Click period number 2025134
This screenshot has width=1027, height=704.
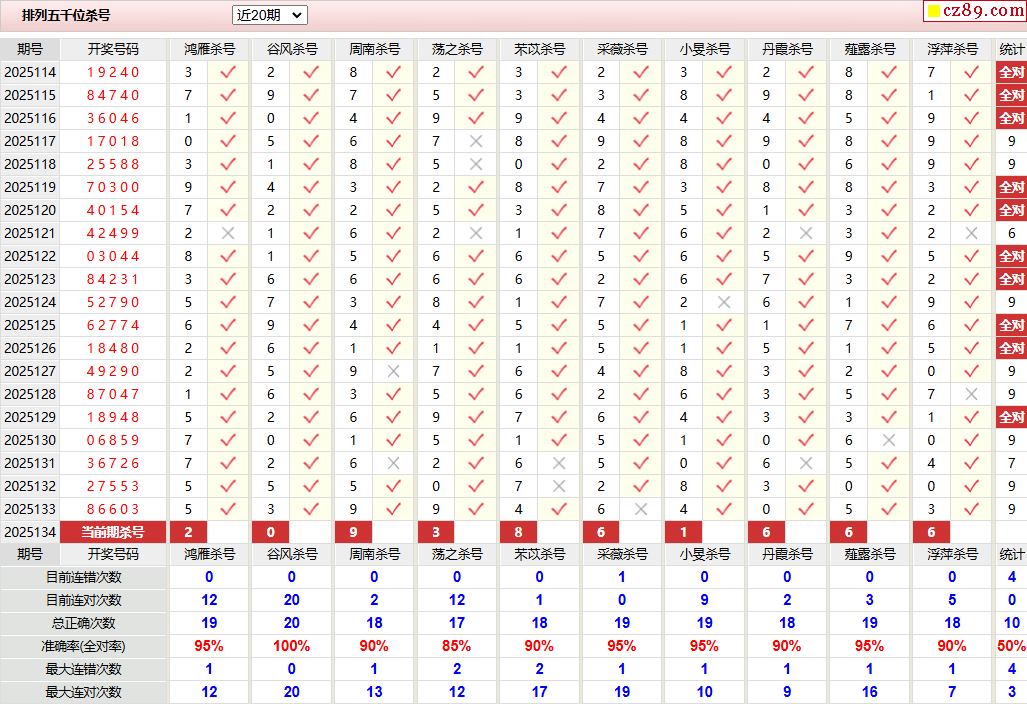[30, 532]
